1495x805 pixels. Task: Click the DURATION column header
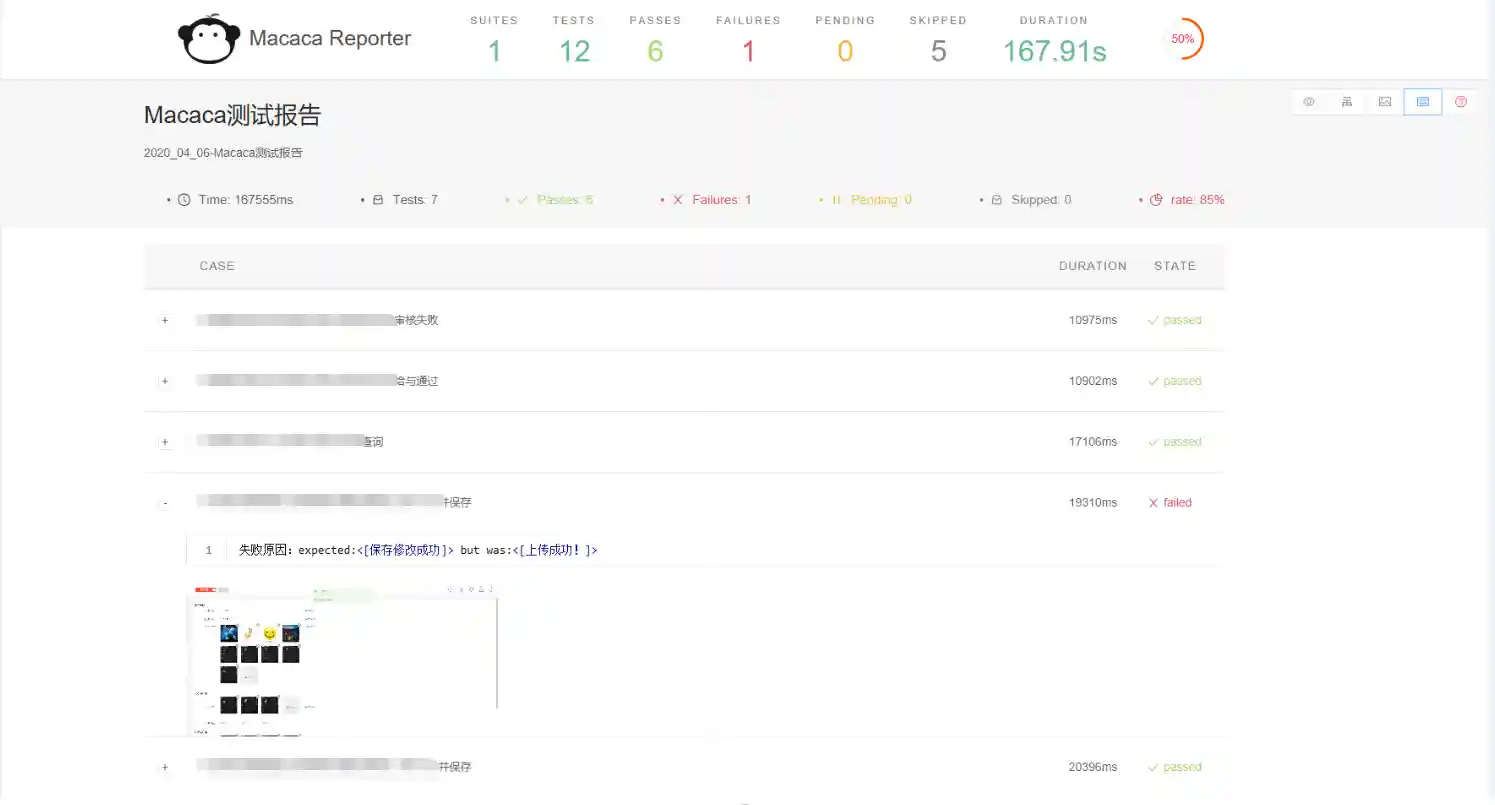tap(1092, 266)
